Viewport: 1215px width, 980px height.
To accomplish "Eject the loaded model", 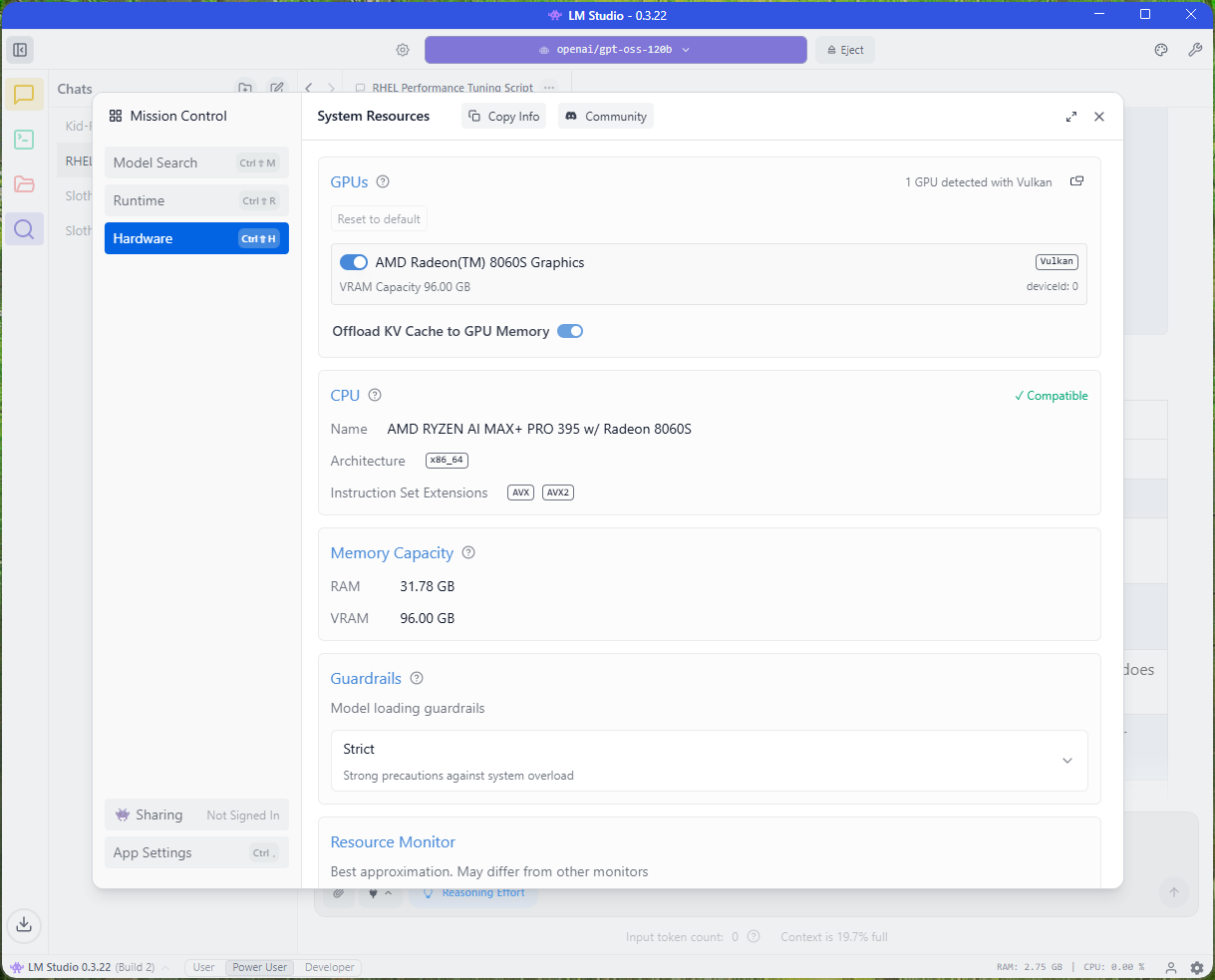I will (x=844, y=50).
